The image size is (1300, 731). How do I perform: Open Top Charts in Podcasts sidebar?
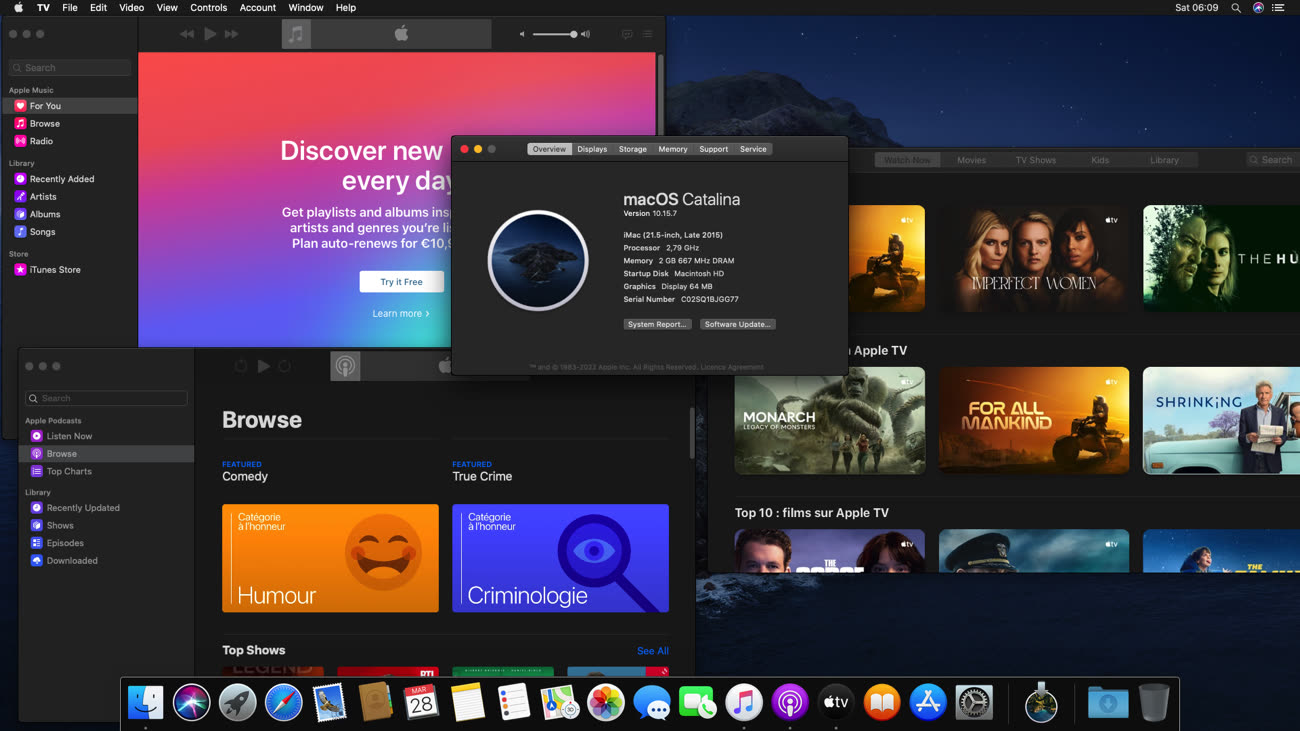click(68, 471)
